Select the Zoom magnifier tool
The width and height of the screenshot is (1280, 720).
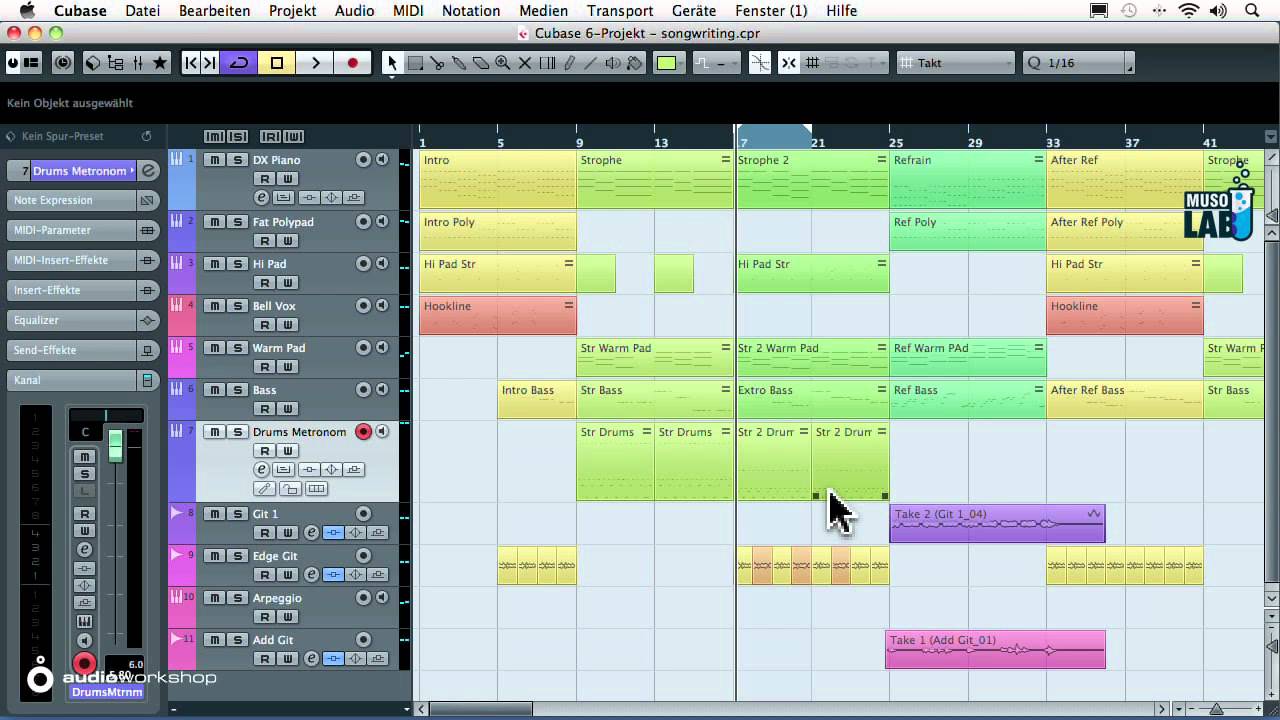coord(503,63)
